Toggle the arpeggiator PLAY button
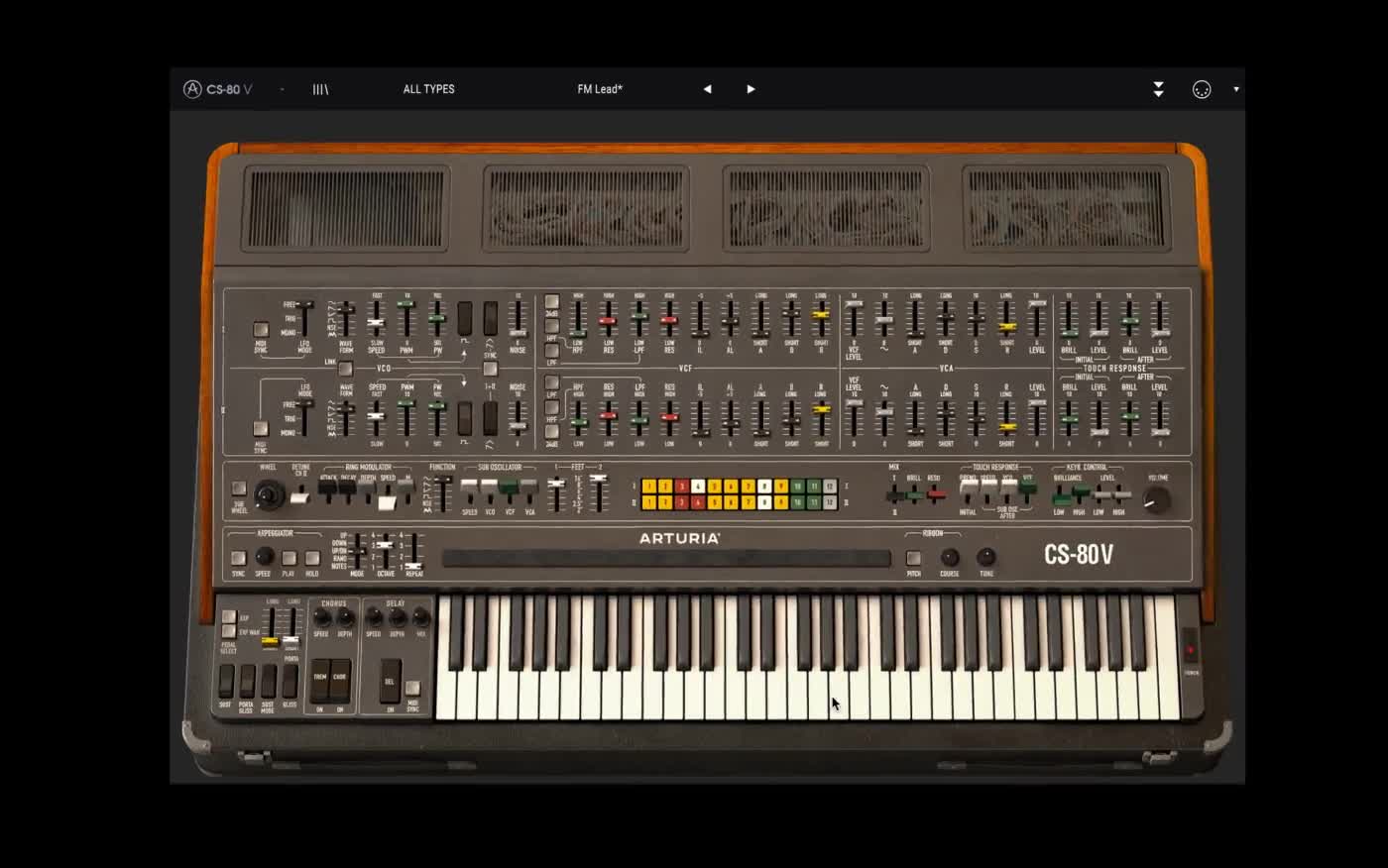 [289, 558]
